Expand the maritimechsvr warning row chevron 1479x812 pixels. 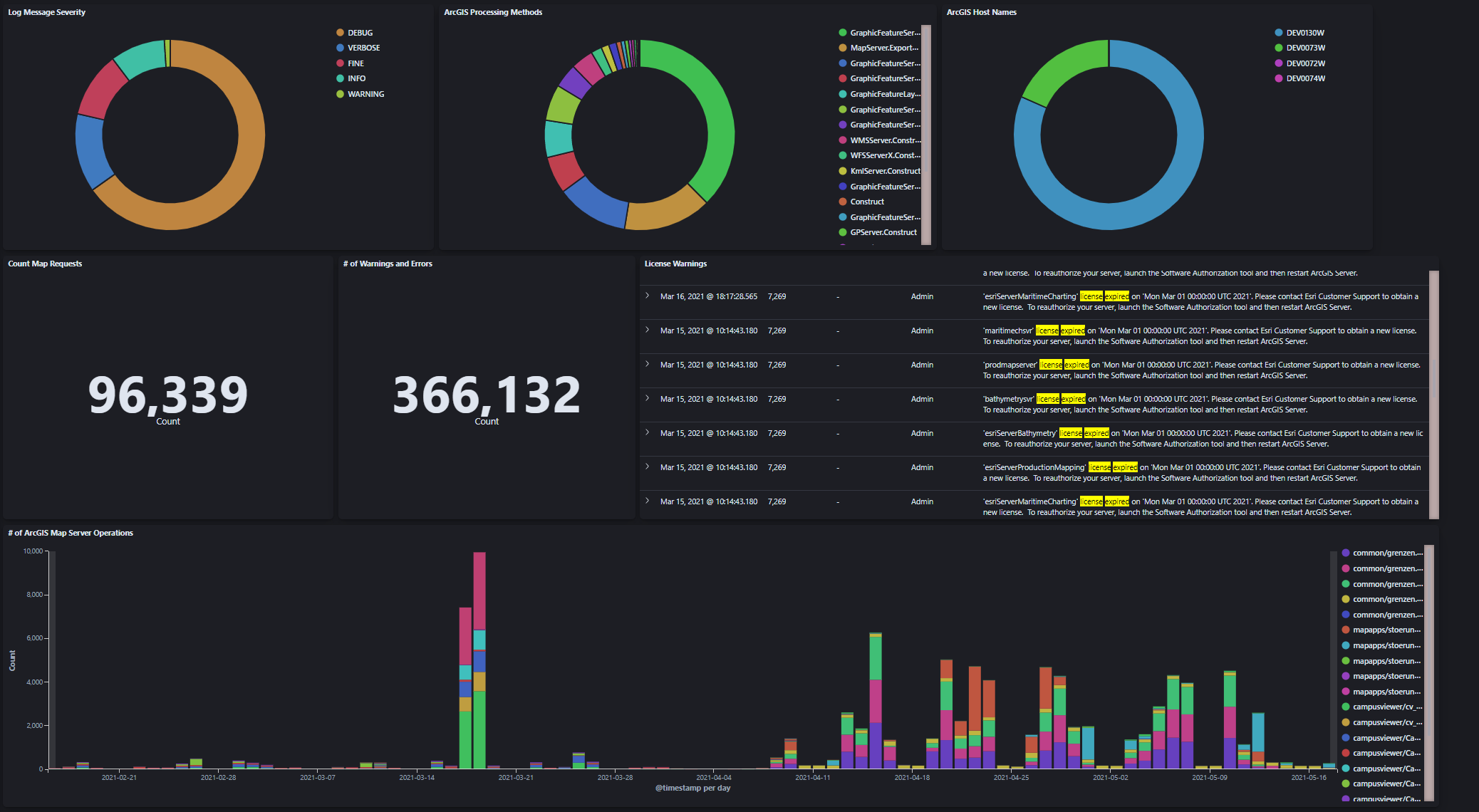pos(647,330)
